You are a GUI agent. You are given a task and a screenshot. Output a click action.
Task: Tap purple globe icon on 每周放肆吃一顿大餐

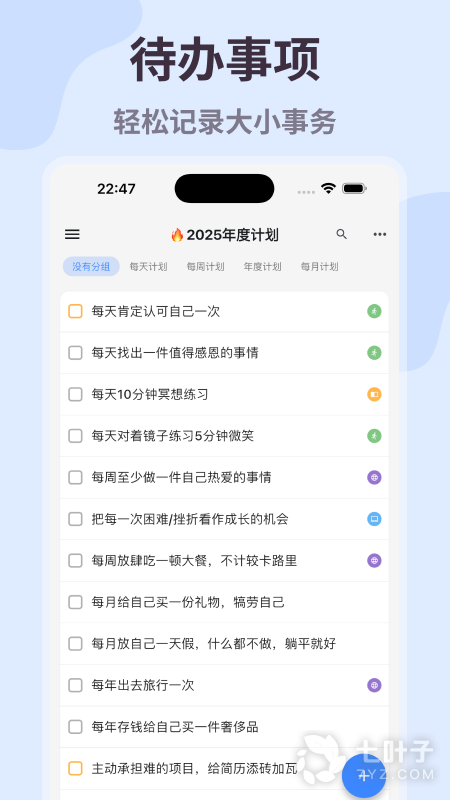click(374, 561)
